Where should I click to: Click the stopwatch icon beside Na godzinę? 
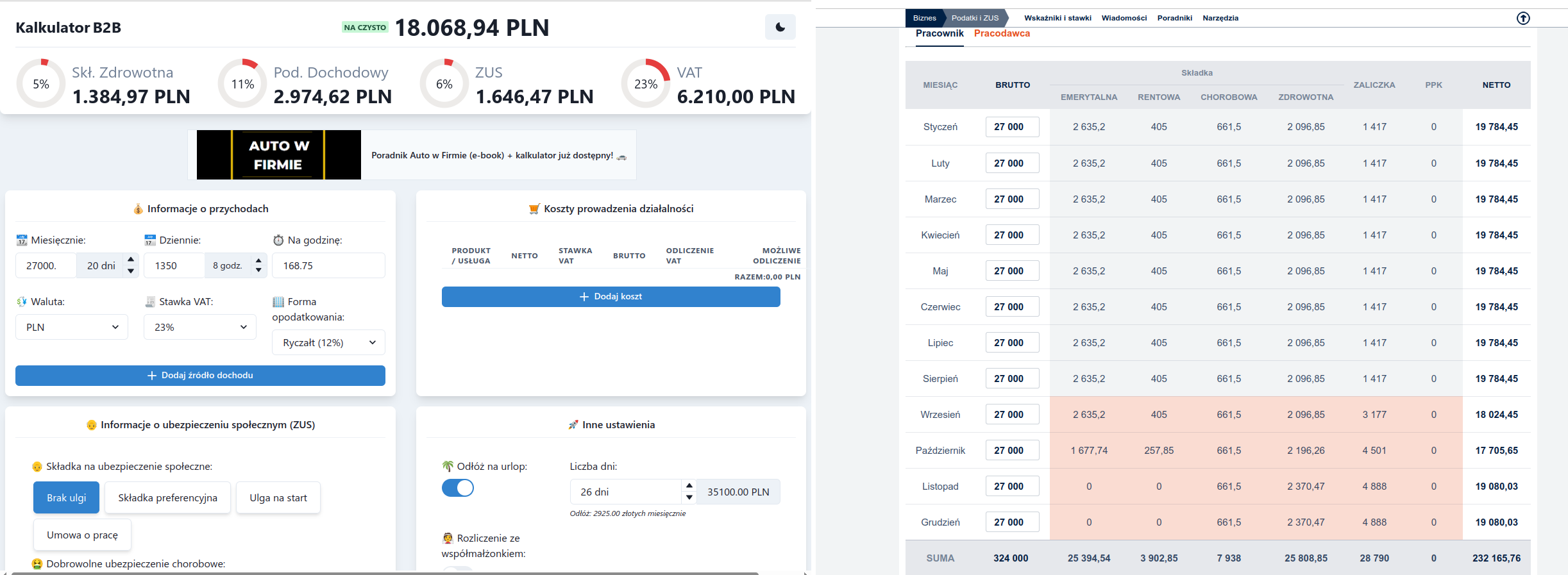point(278,240)
